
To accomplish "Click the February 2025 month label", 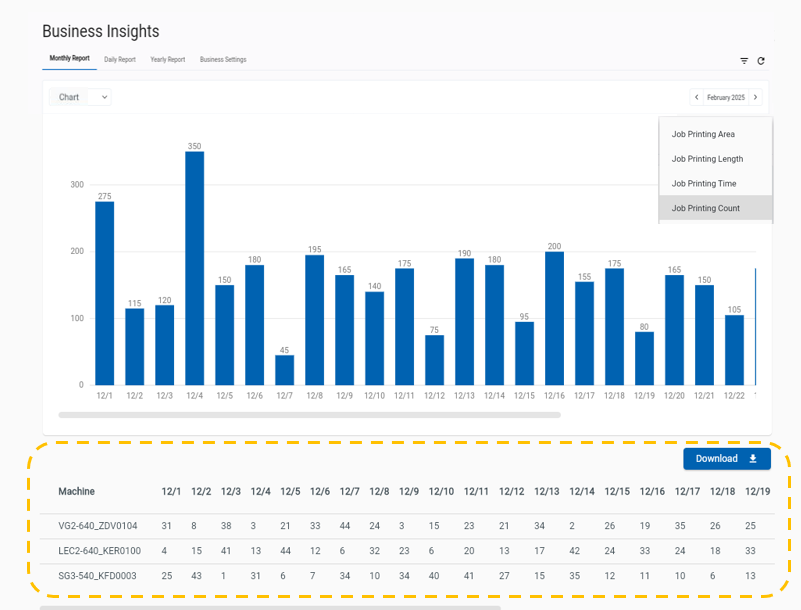I will pyautogui.click(x=726, y=98).
